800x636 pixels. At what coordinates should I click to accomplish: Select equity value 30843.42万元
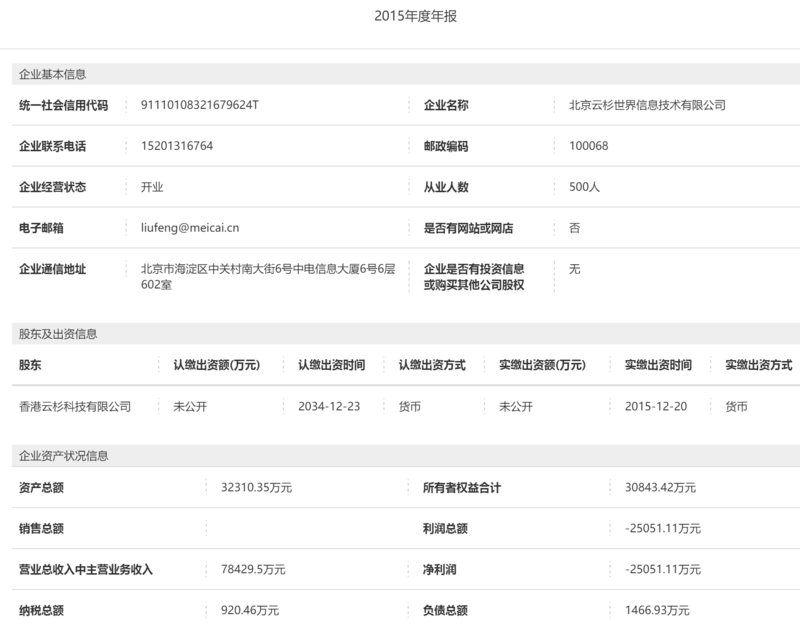pyautogui.click(x=660, y=488)
